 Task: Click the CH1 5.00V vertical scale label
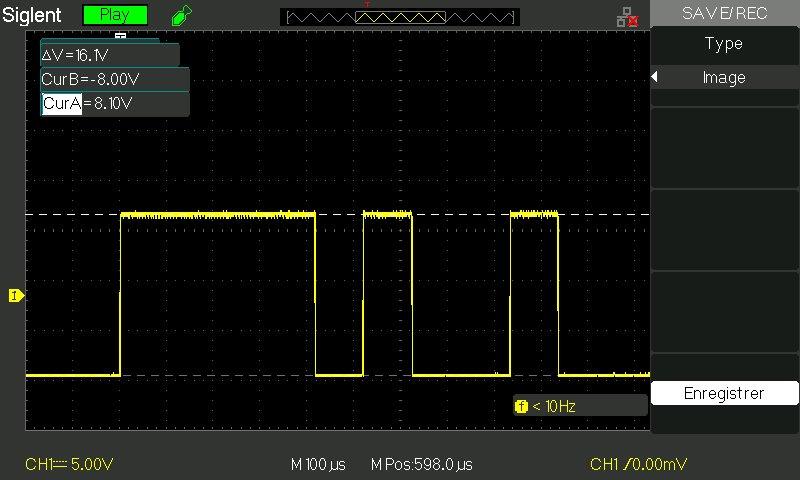click(x=70, y=465)
